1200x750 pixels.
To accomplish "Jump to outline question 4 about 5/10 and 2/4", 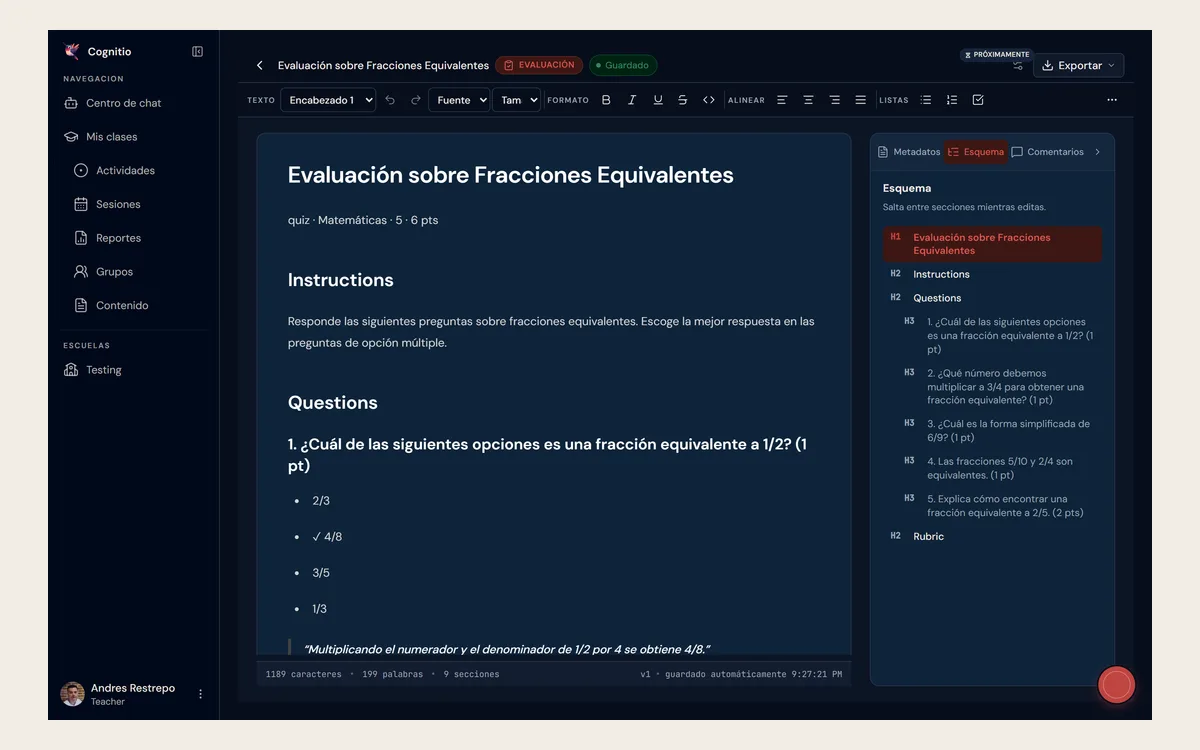I will (x=1000, y=468).
